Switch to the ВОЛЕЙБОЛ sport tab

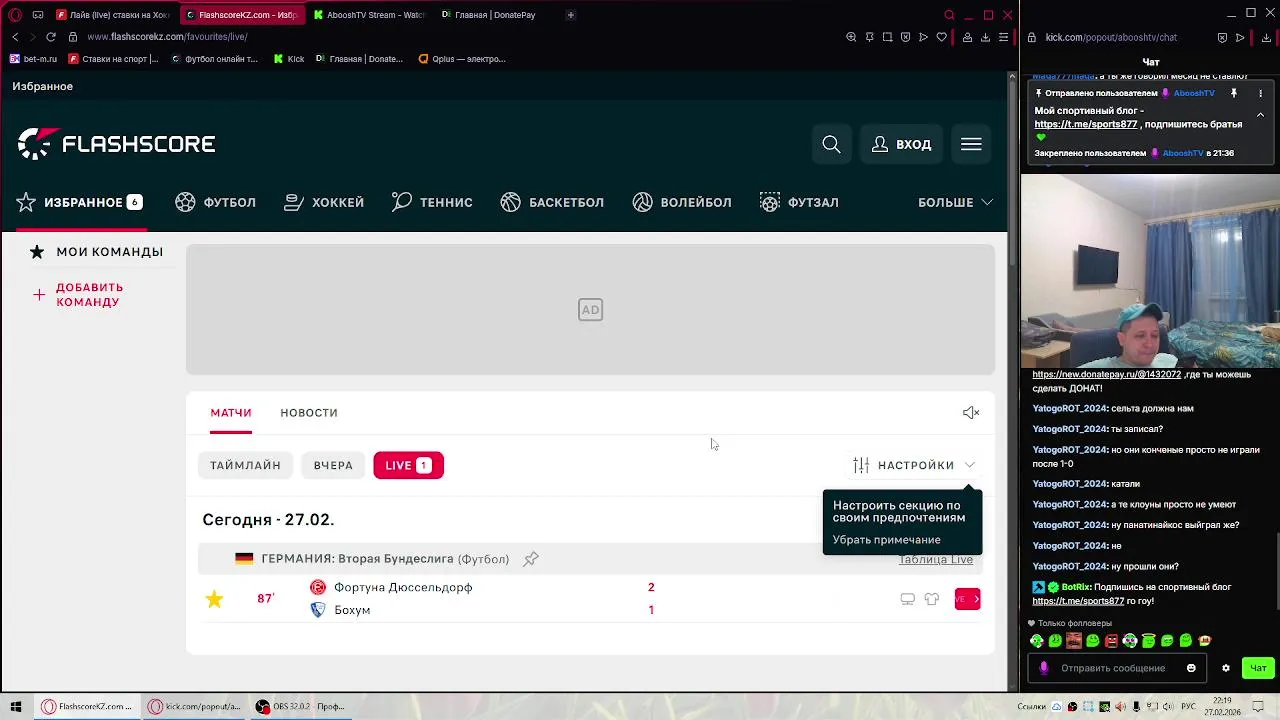pyautogui.click(x=682, y=202)
